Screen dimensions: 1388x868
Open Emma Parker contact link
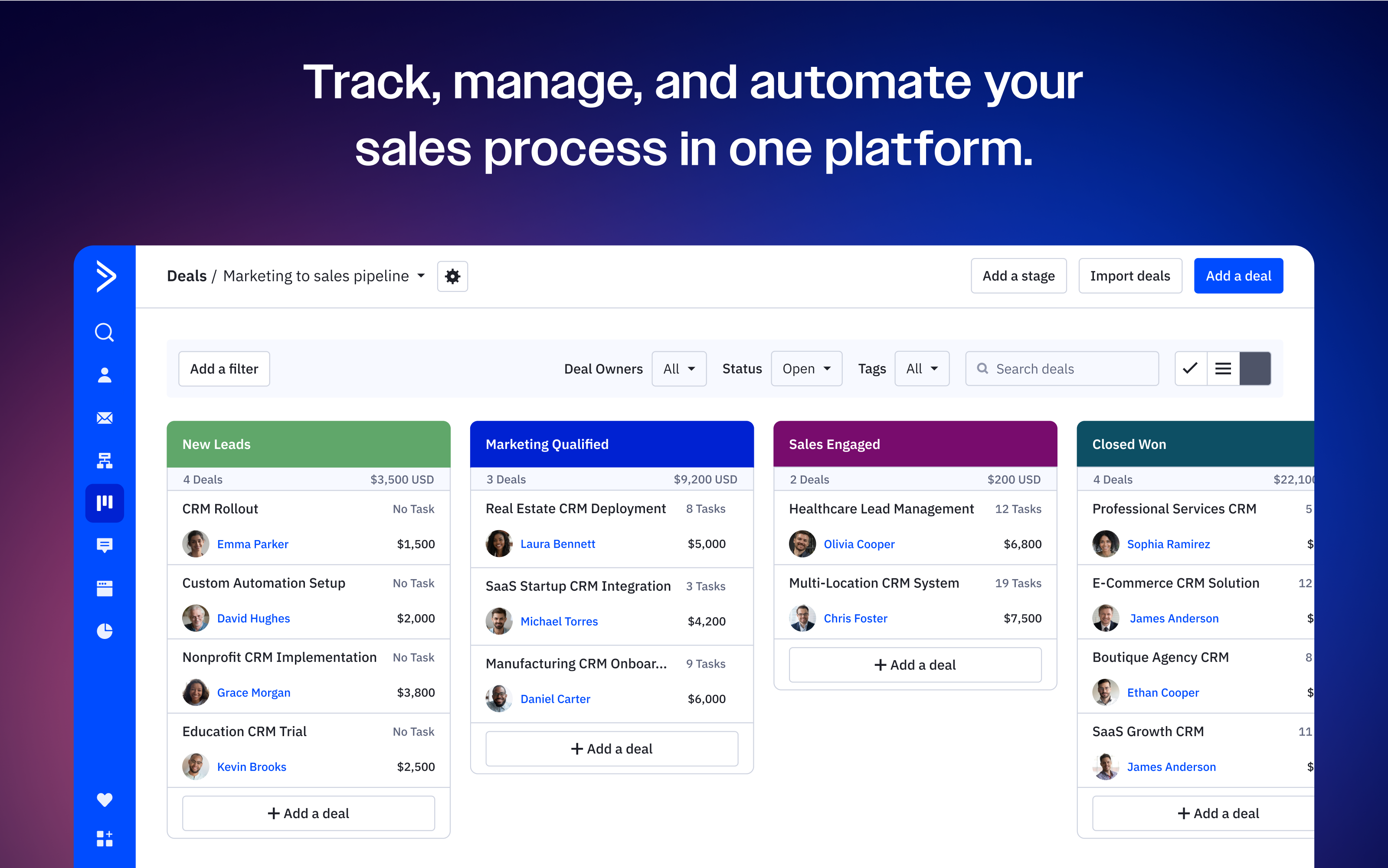point(252,544)
